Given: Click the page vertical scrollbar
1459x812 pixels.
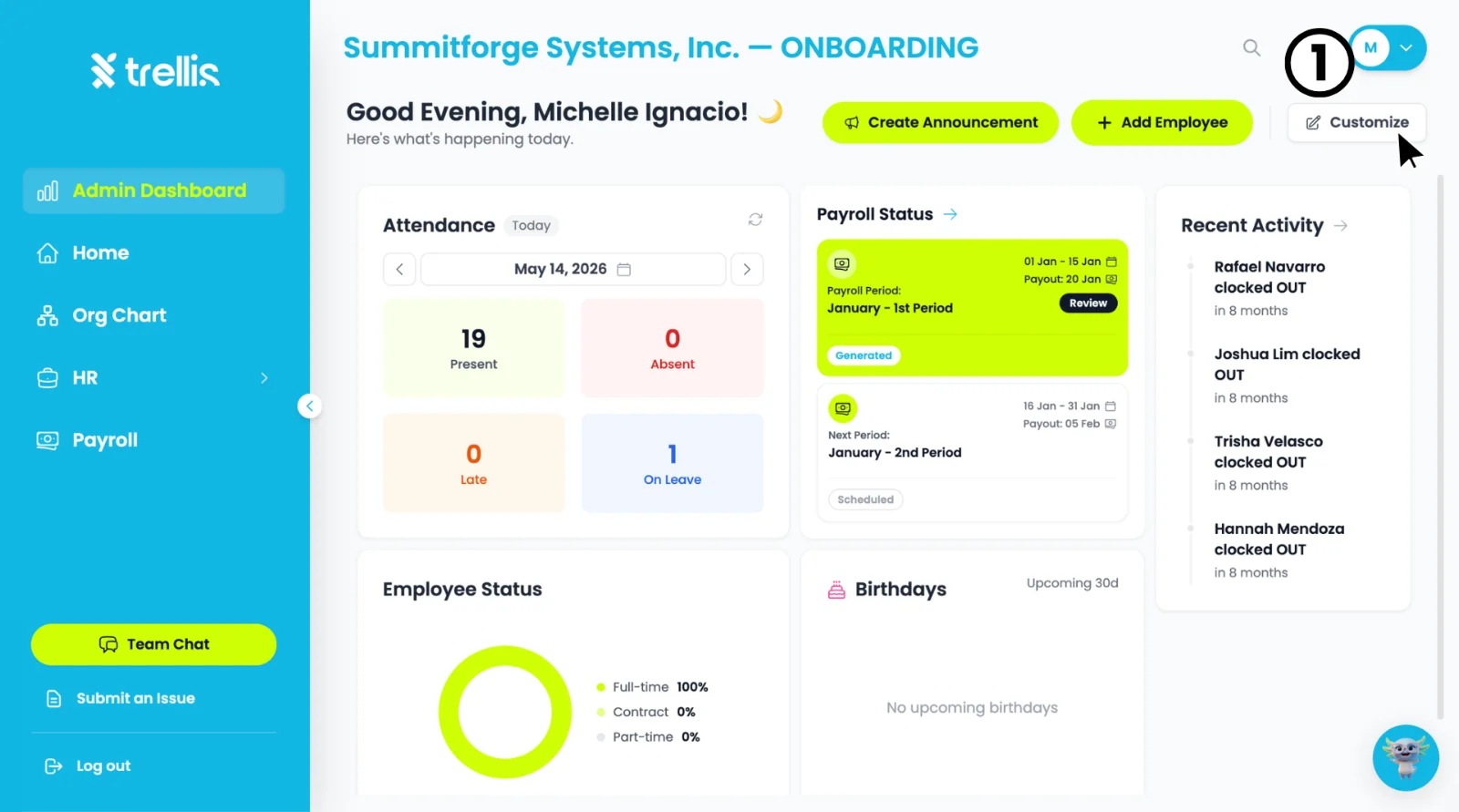Looking at the screenshot, I should [1440, 447].
